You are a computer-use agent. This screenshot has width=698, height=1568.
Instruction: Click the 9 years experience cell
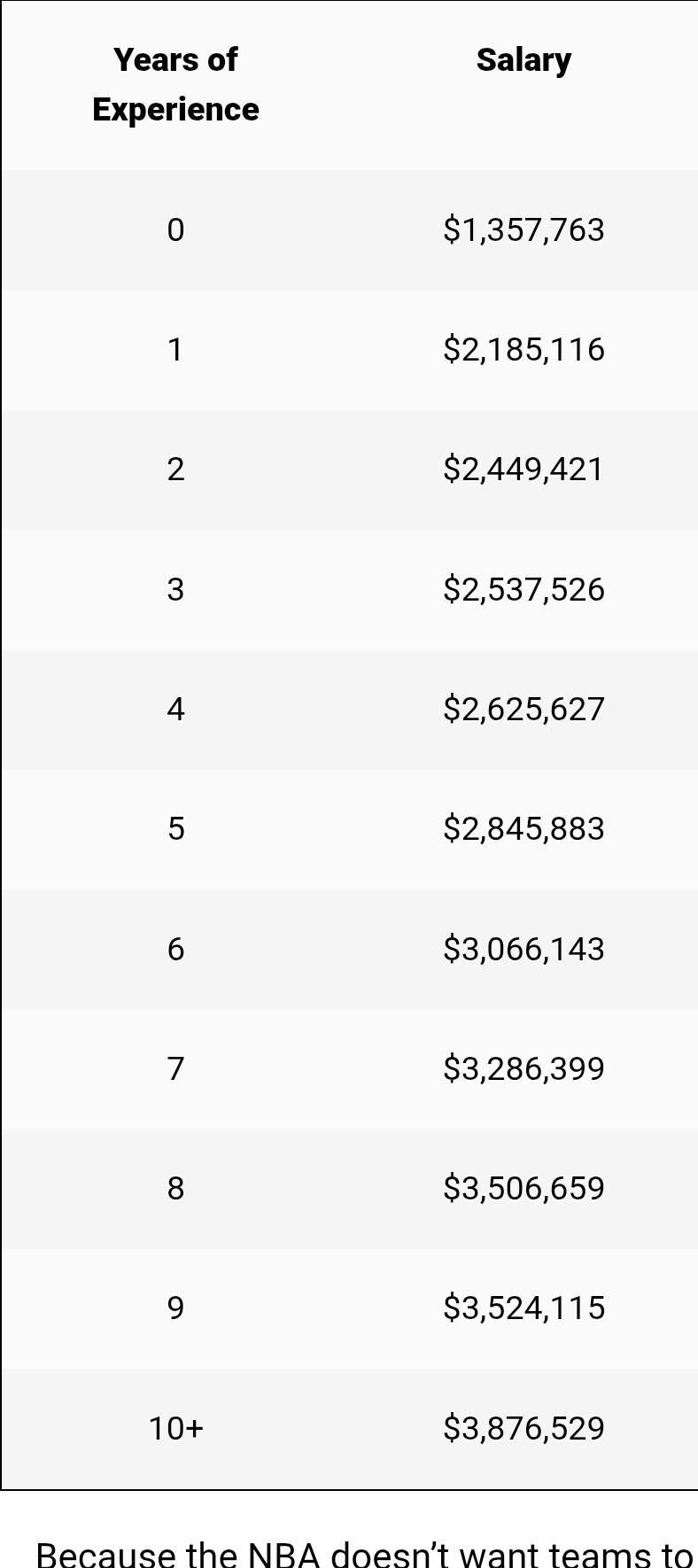(x=175, y=1308)
